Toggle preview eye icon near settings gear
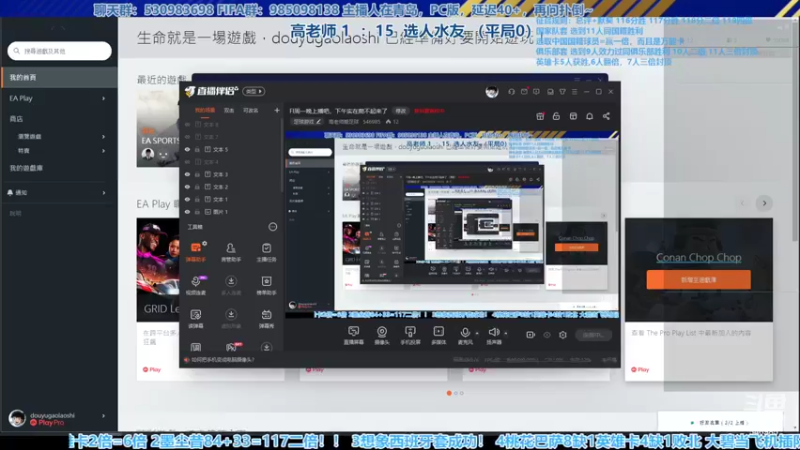This screenshot has height=450, width=800. pyautogui.click(x=547, y=335)
